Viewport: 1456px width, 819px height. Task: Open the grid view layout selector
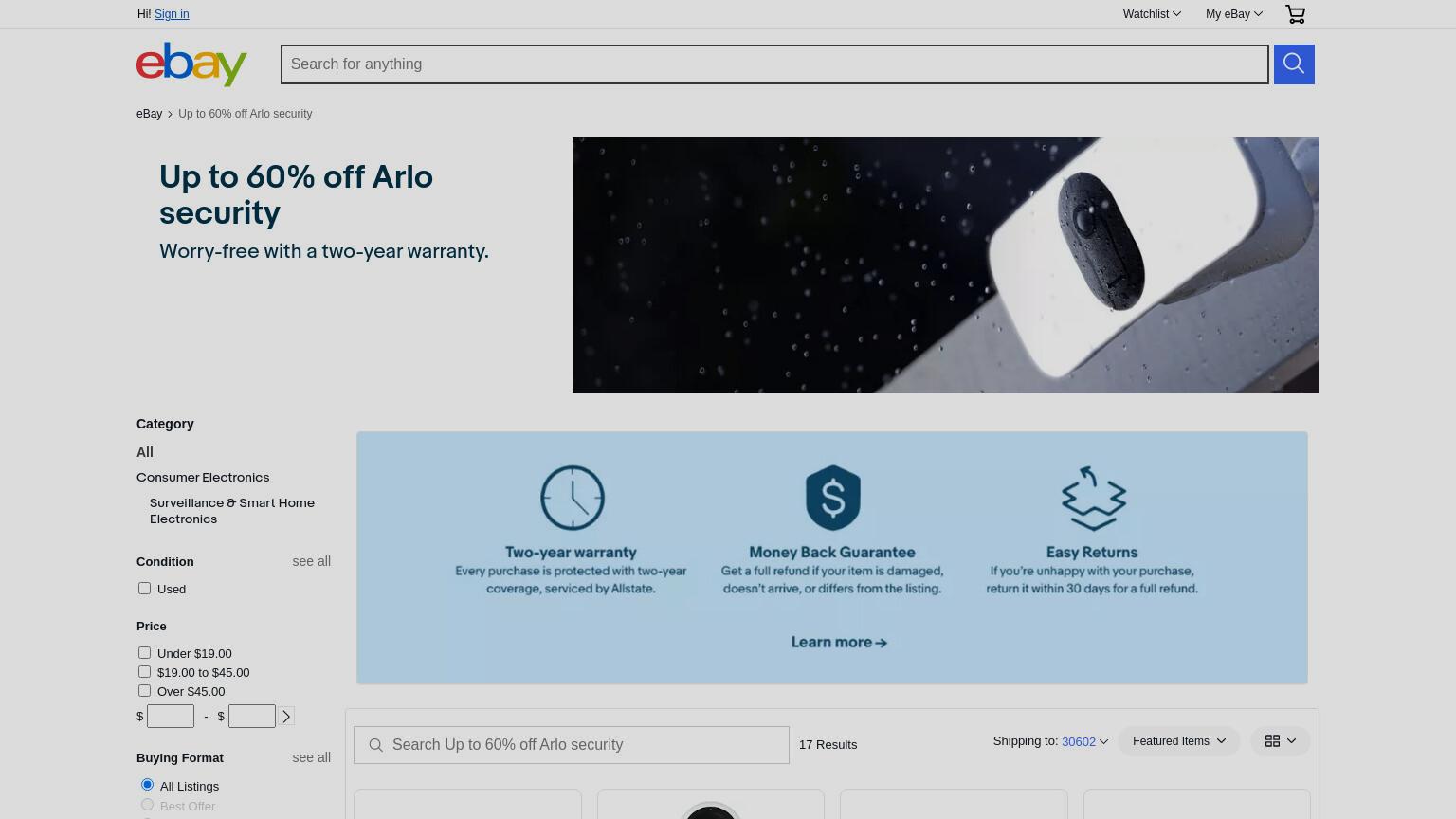tap(1280, 741)
